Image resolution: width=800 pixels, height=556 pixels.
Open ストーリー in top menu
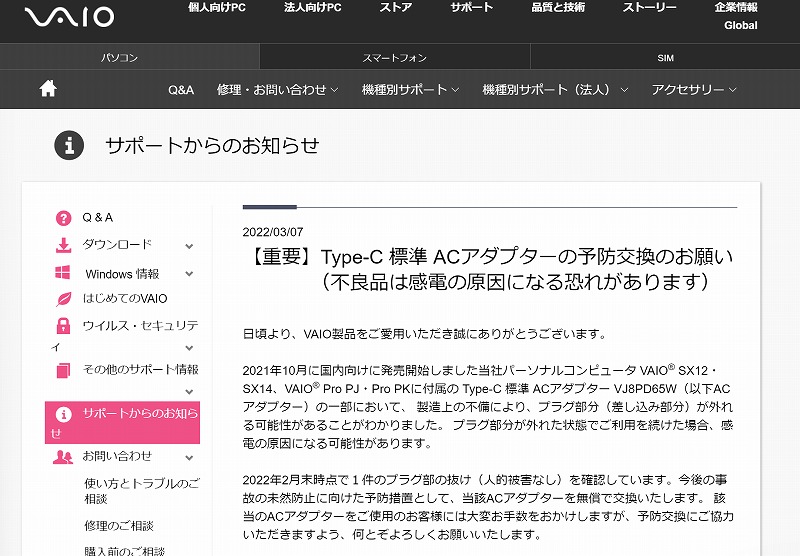pyautogui.click(x=649, y=7)
